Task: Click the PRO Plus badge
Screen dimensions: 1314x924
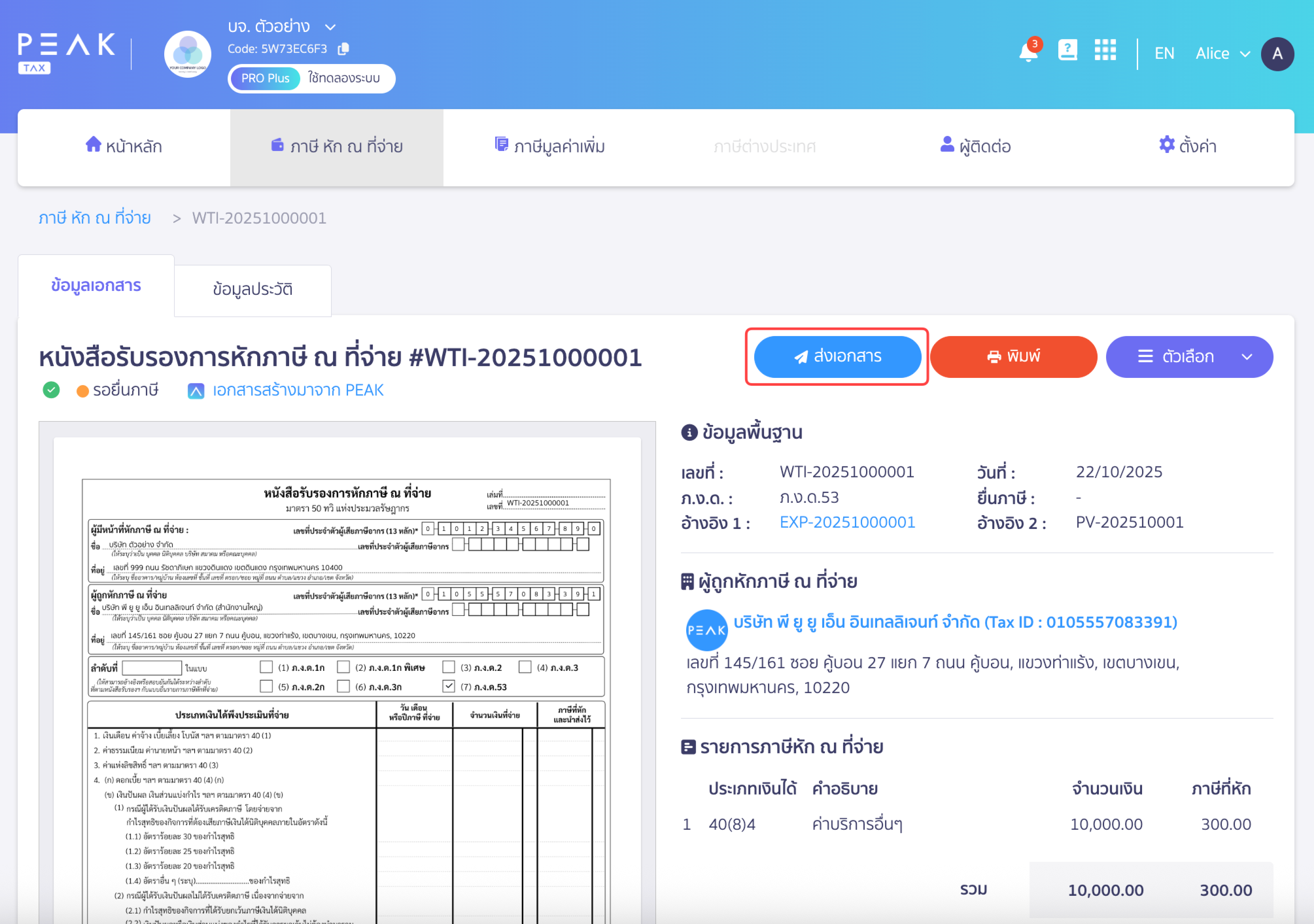Action: [264, 78]
